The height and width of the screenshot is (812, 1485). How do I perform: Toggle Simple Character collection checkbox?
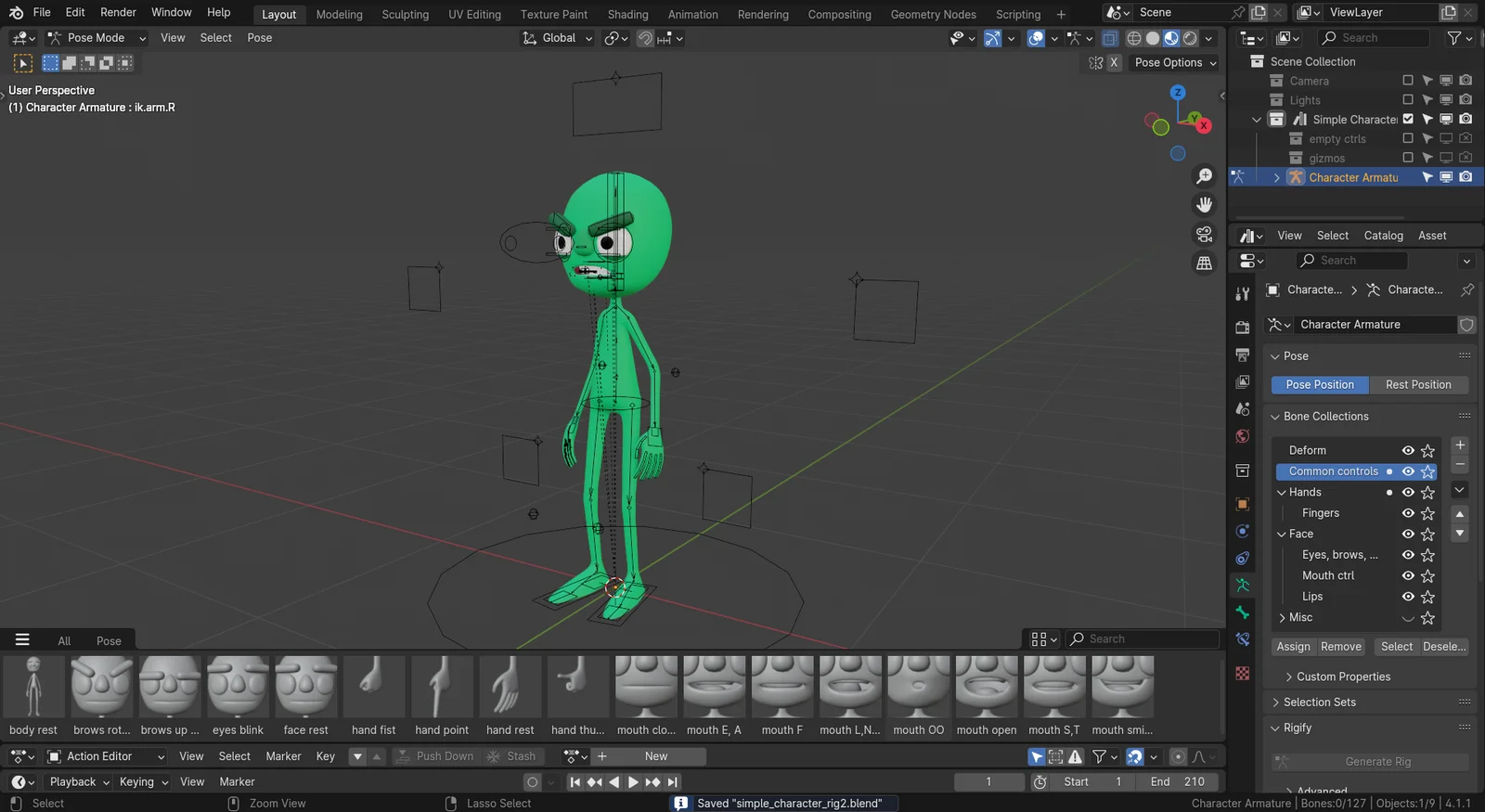[1408, 120]
